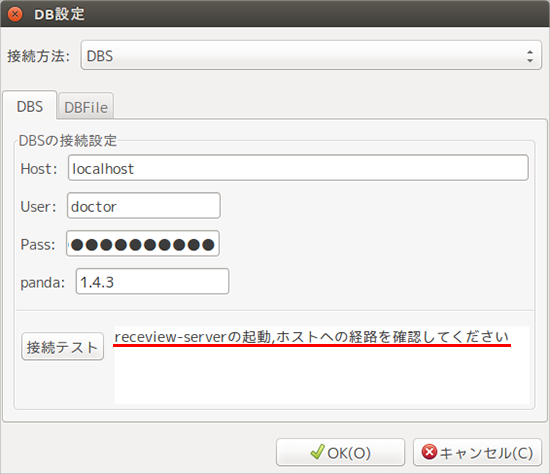Click the 接続方法: label

tap(39, 56)
